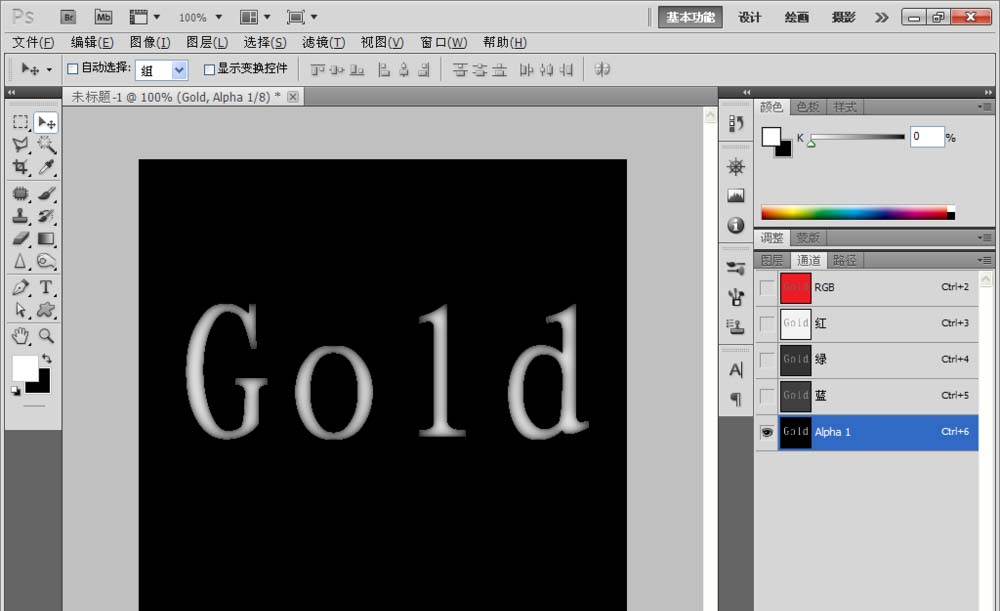The width and height of the screenshot is (1000, 611).
Task: Open the Info panel icon
Action: click(736, 225)
